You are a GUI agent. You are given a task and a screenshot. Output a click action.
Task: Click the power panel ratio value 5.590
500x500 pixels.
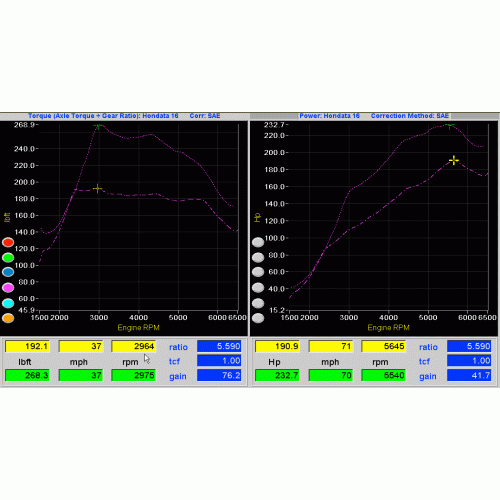tap(469, 346)
